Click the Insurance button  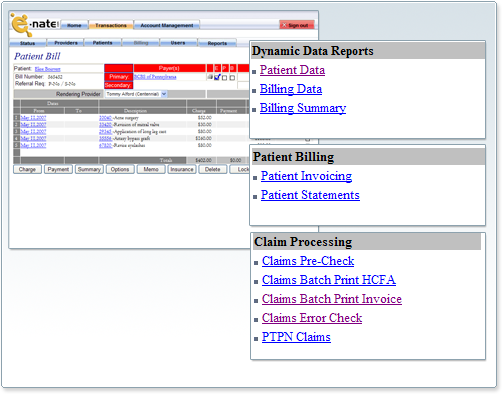(x=182, y=169)
